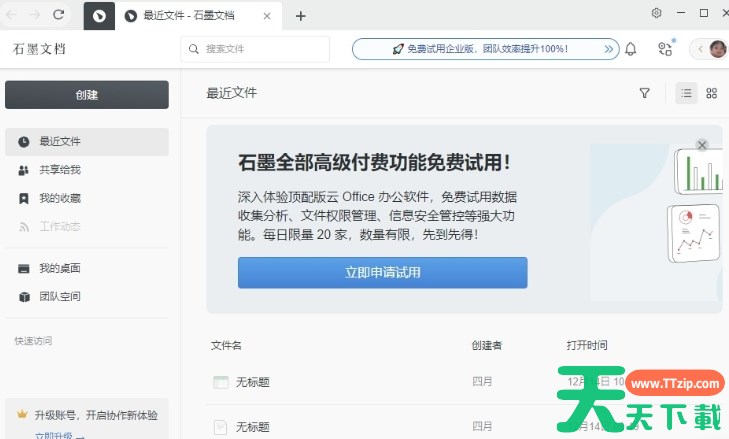Open the second 无标题 document file
The height and width of the screenshot is (439, 729).
(x=253, y=427)
